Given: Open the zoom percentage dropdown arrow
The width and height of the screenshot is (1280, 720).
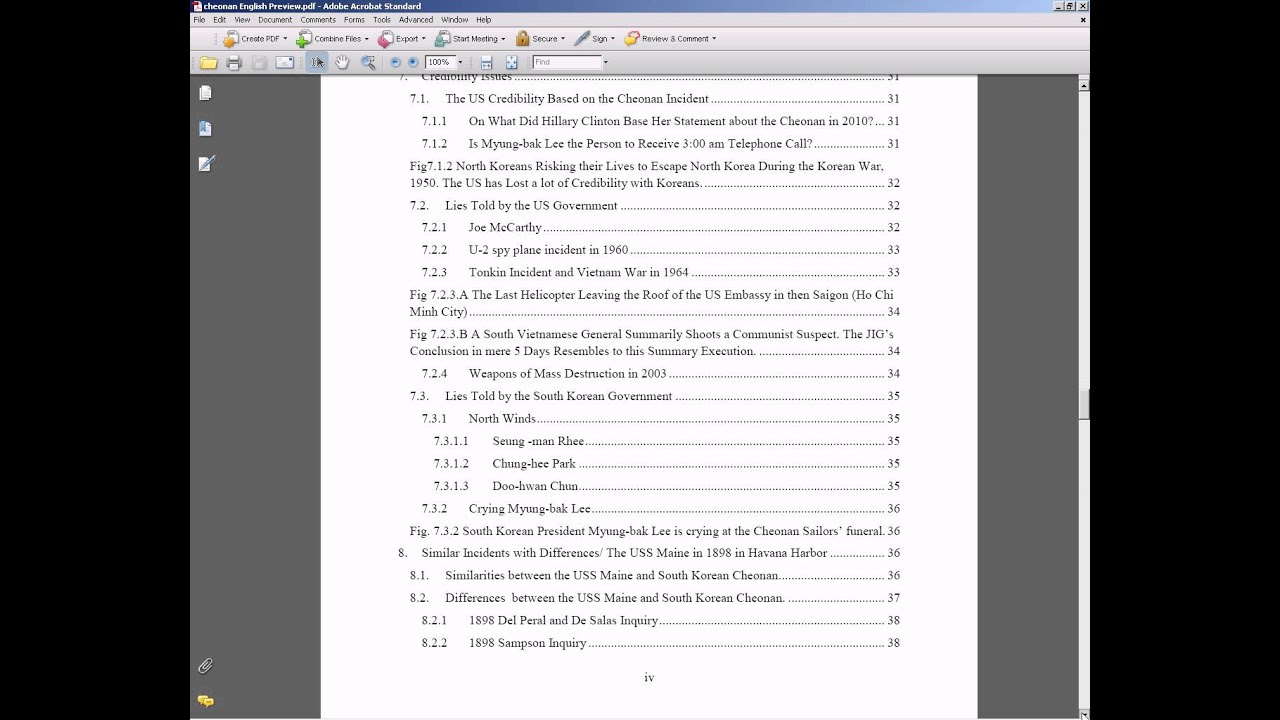Looking at the screenshot, I should click(460, 62).
